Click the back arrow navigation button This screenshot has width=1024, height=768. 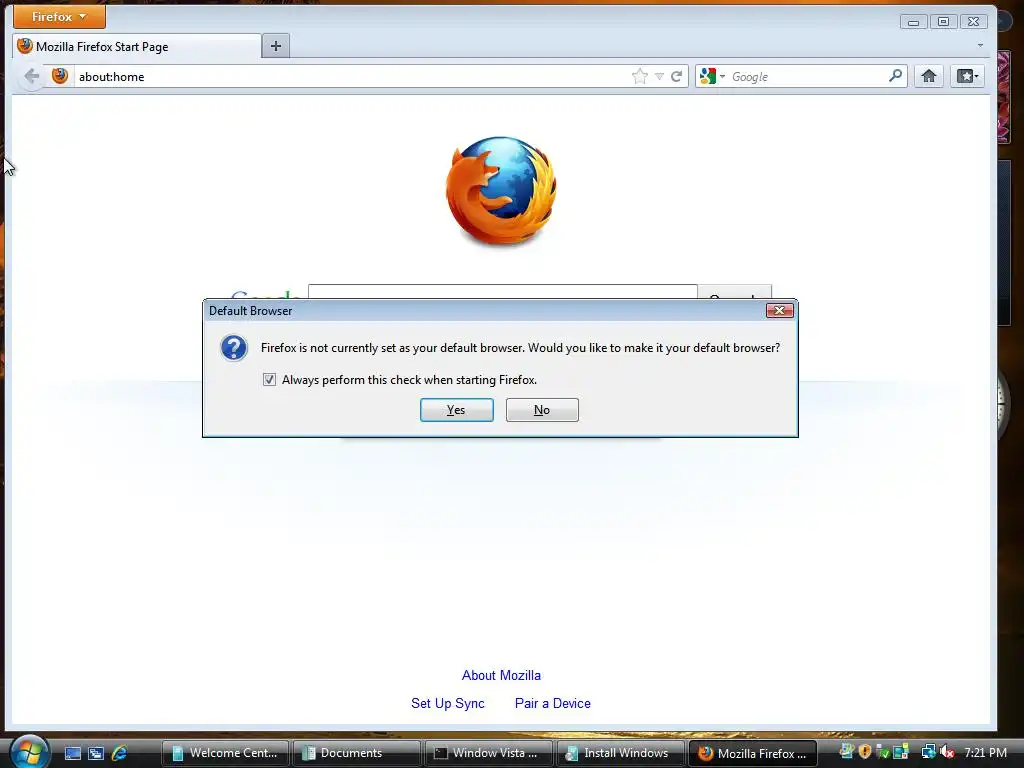click(31, 76)
